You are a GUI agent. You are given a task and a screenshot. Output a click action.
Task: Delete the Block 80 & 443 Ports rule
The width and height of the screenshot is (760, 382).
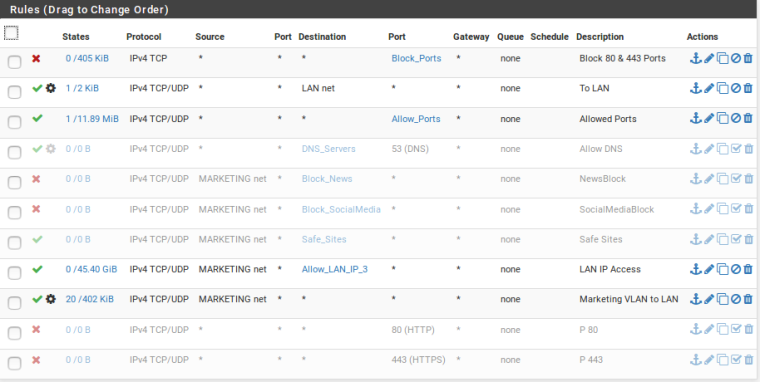point(748,59)
